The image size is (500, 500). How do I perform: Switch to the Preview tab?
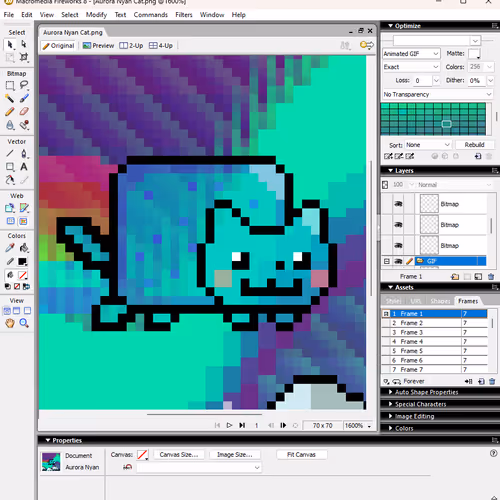pos(98,46)
